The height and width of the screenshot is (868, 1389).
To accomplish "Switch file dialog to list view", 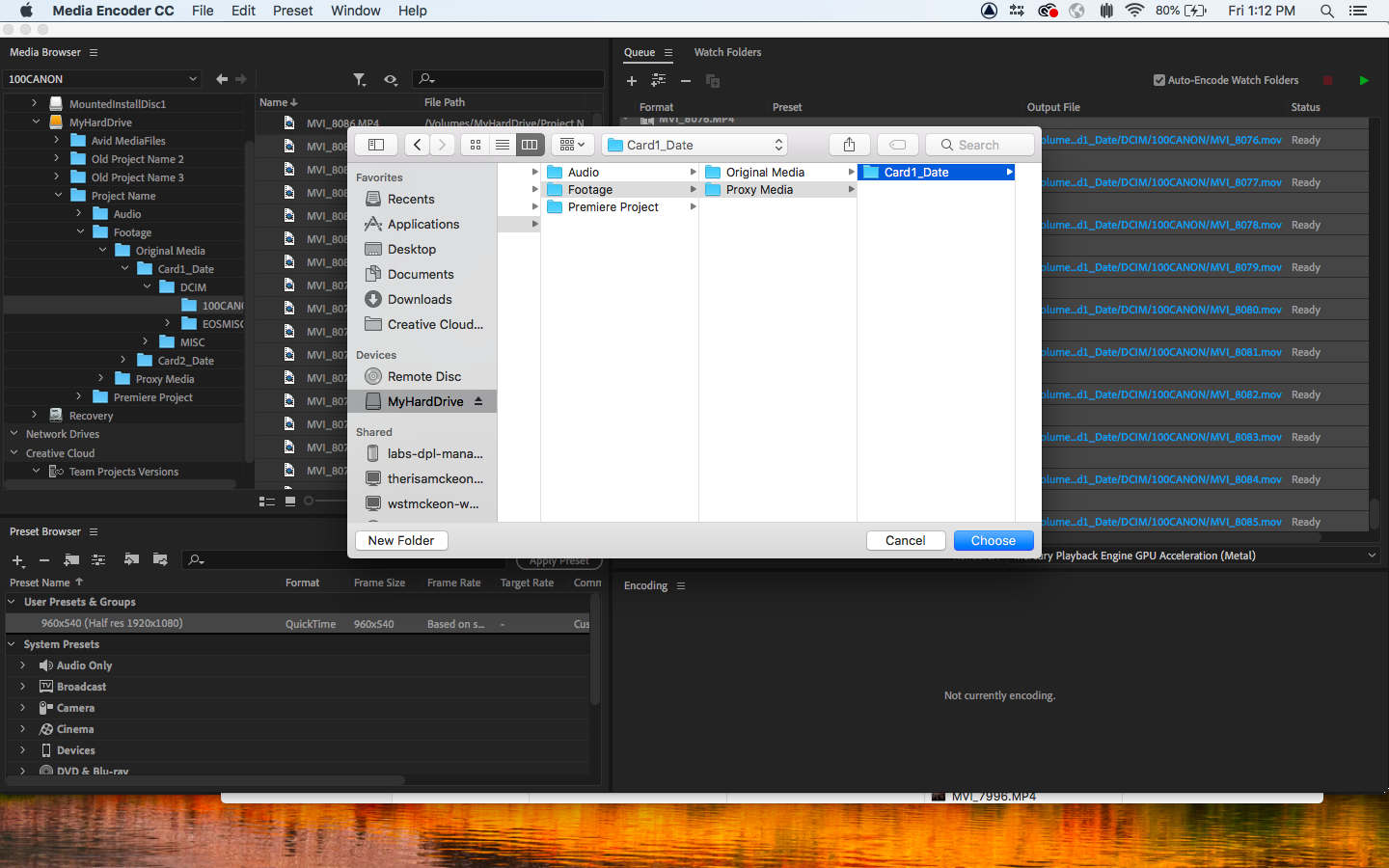I will click(x=503, y=145).
